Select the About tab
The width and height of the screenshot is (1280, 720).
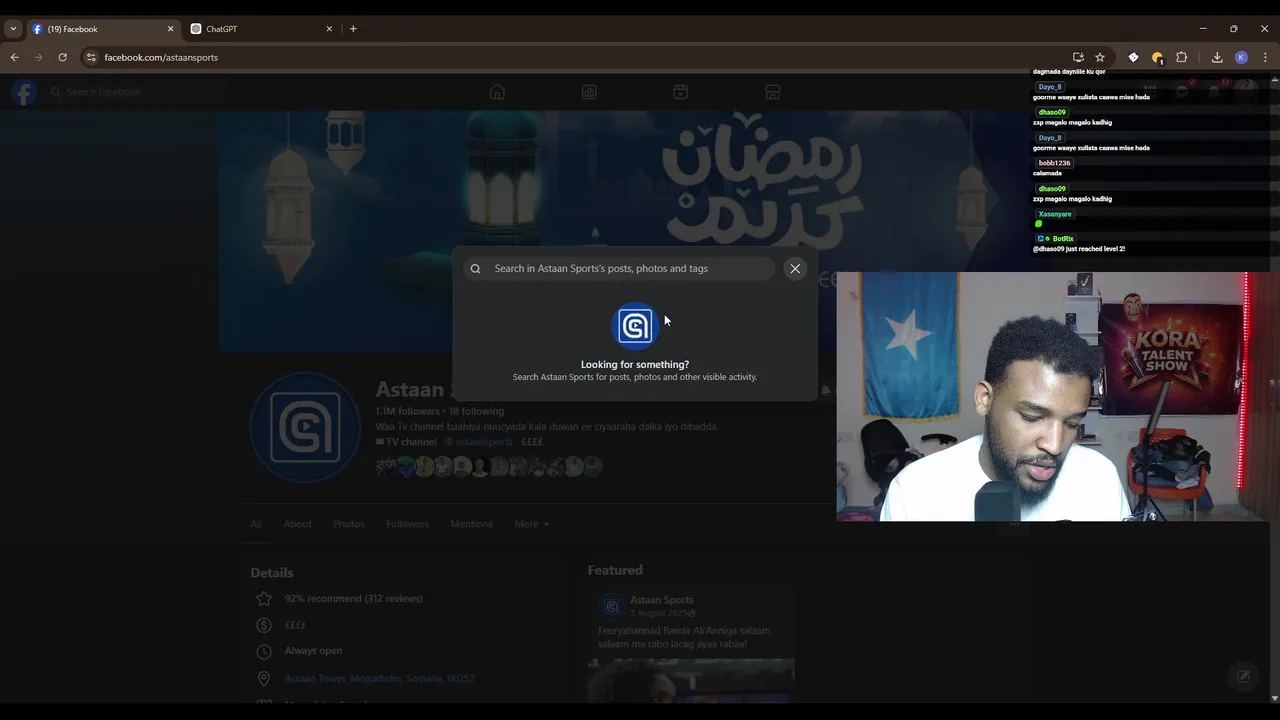click(297, 524)
